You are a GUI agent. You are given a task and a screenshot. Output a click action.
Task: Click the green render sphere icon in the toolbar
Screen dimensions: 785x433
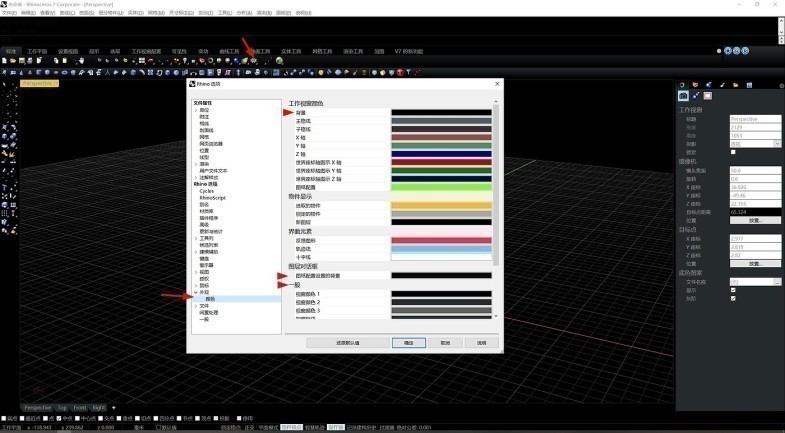279,60
